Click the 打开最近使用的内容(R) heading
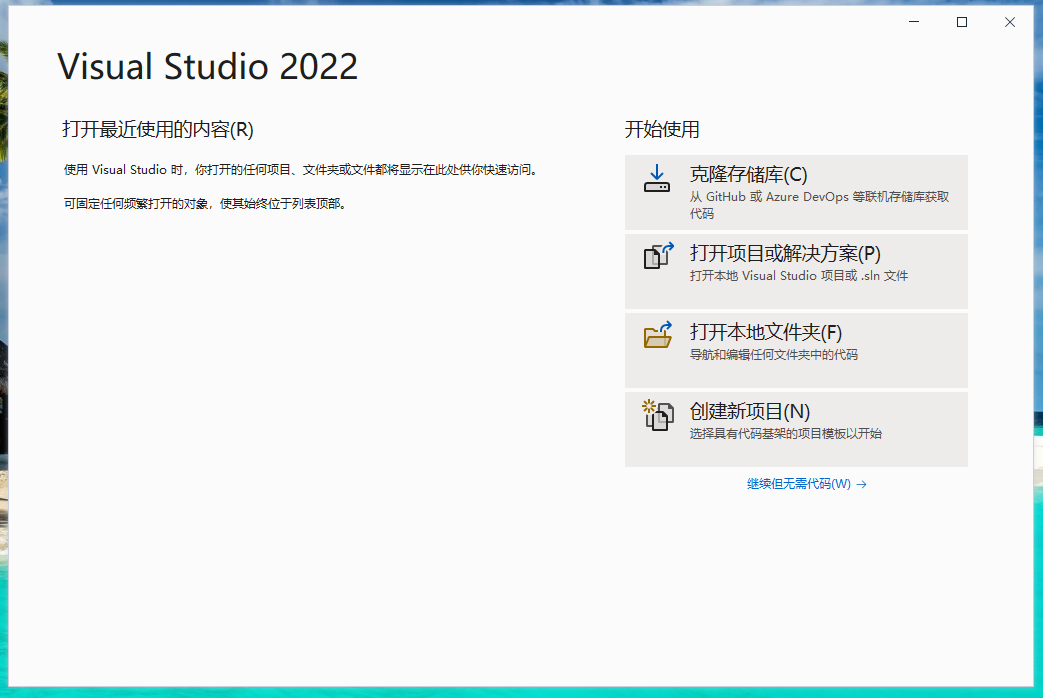 pos(158,129)
